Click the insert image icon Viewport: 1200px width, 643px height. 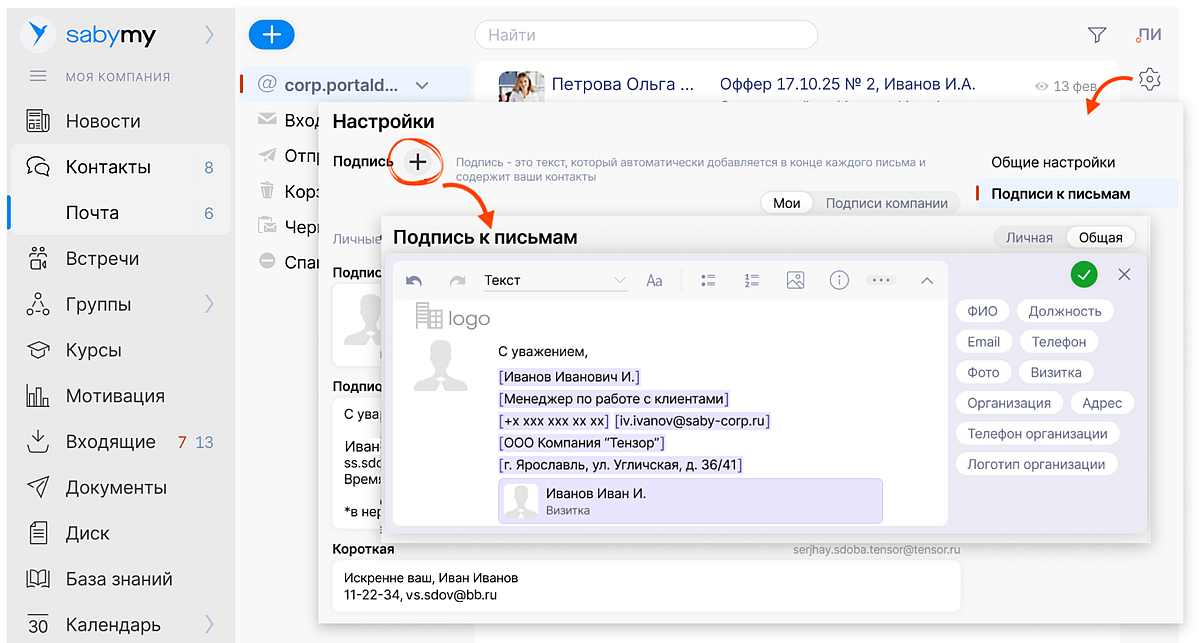[795, 281]
